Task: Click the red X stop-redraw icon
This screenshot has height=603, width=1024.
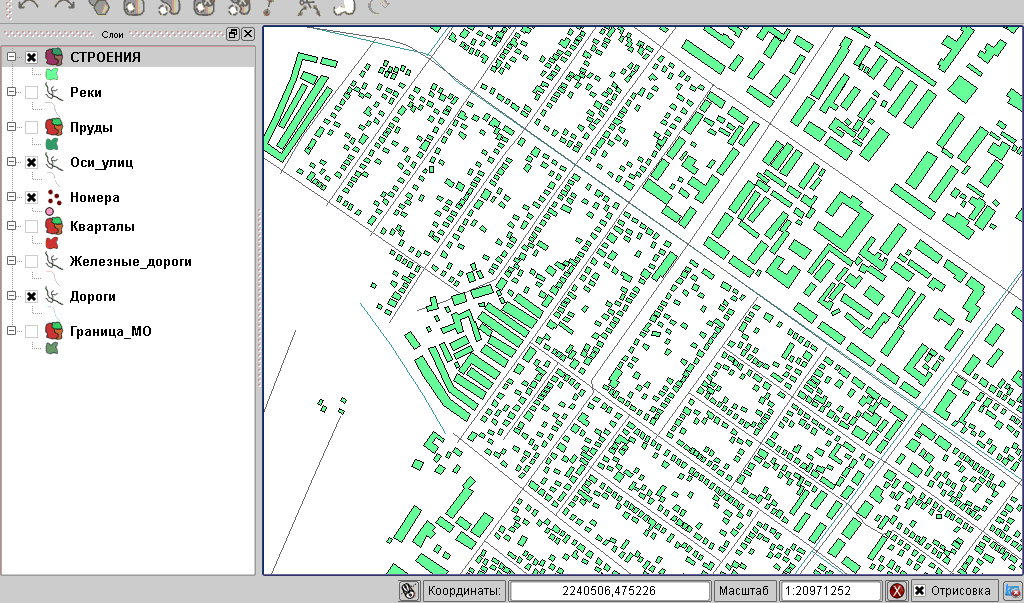Action: coord(898,591)
